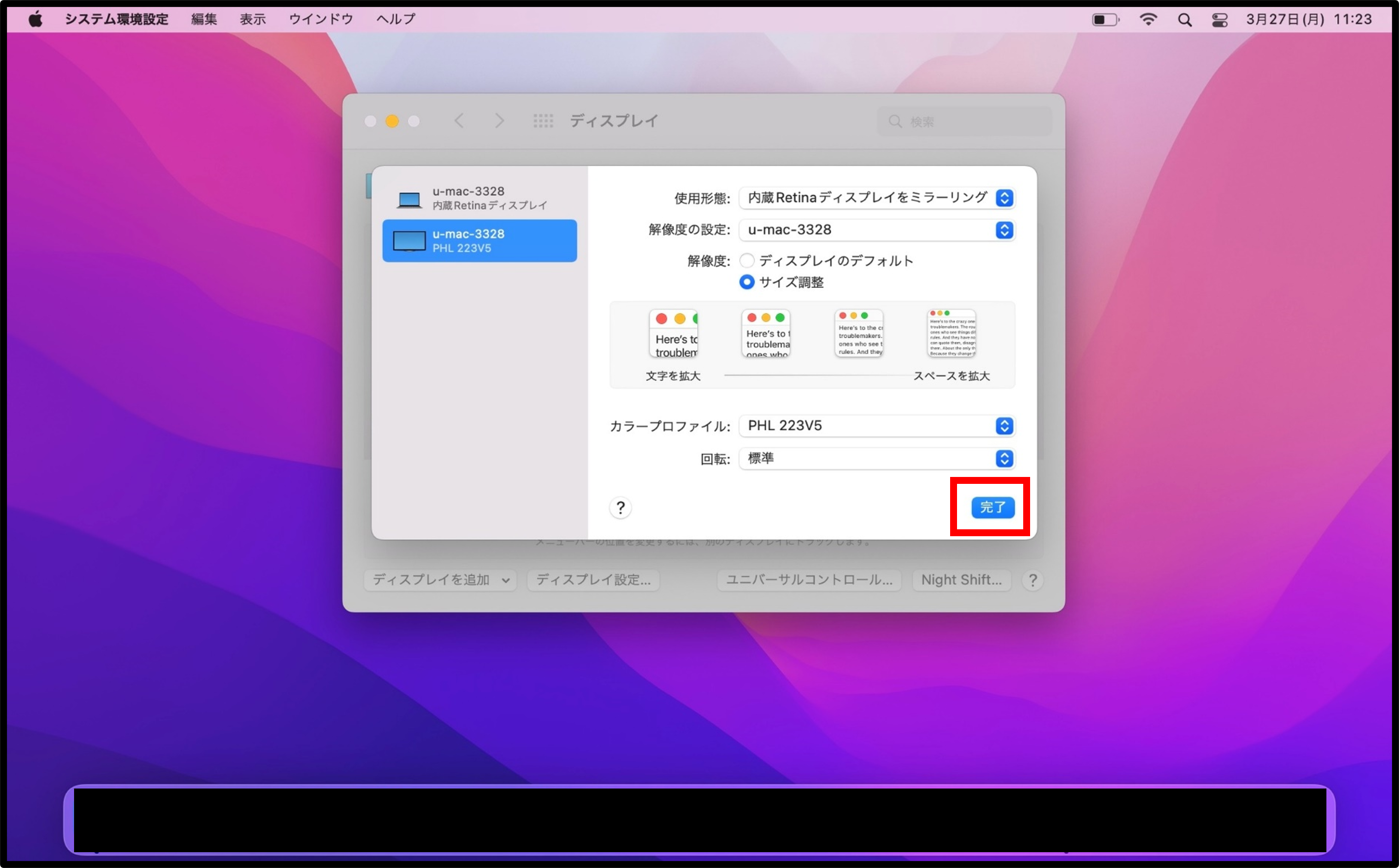Open Control Center icon

click(x=1219, y=20)
